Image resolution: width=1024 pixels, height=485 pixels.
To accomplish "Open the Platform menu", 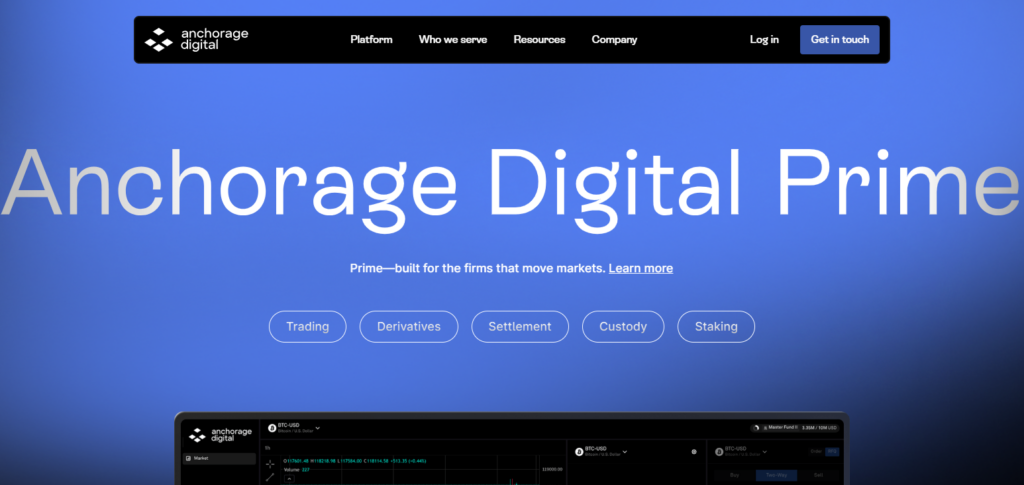I will (371, 39).
